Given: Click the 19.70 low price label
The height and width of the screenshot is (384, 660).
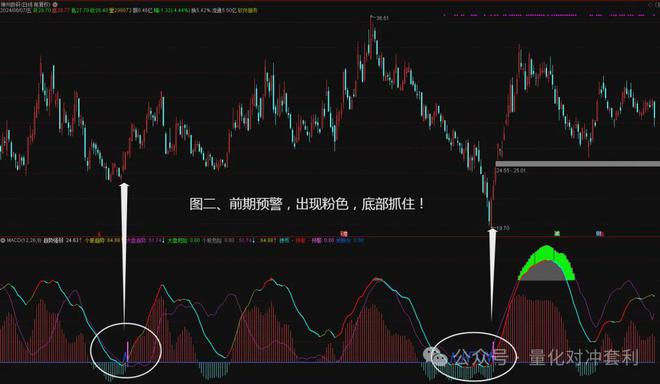Looking at the screenshot, I should point(503,228).
